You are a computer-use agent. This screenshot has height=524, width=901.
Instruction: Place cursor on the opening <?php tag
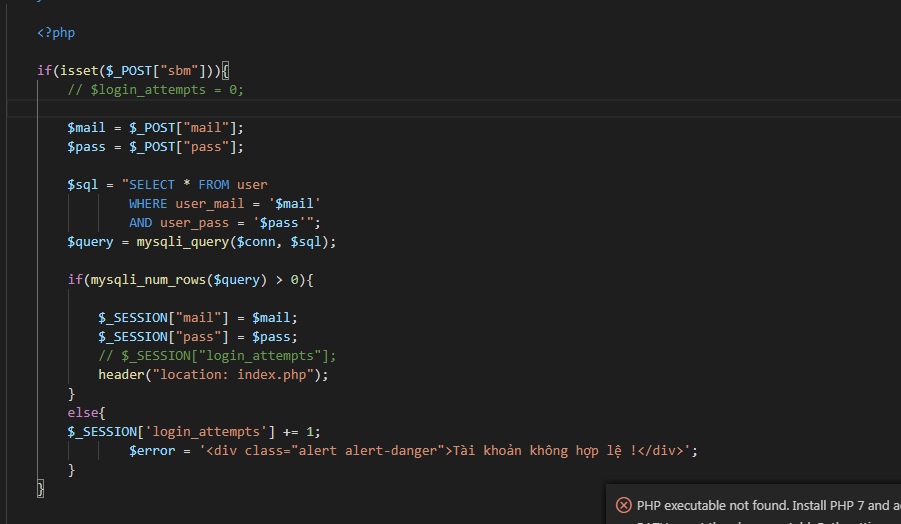[x=56, y=33]
